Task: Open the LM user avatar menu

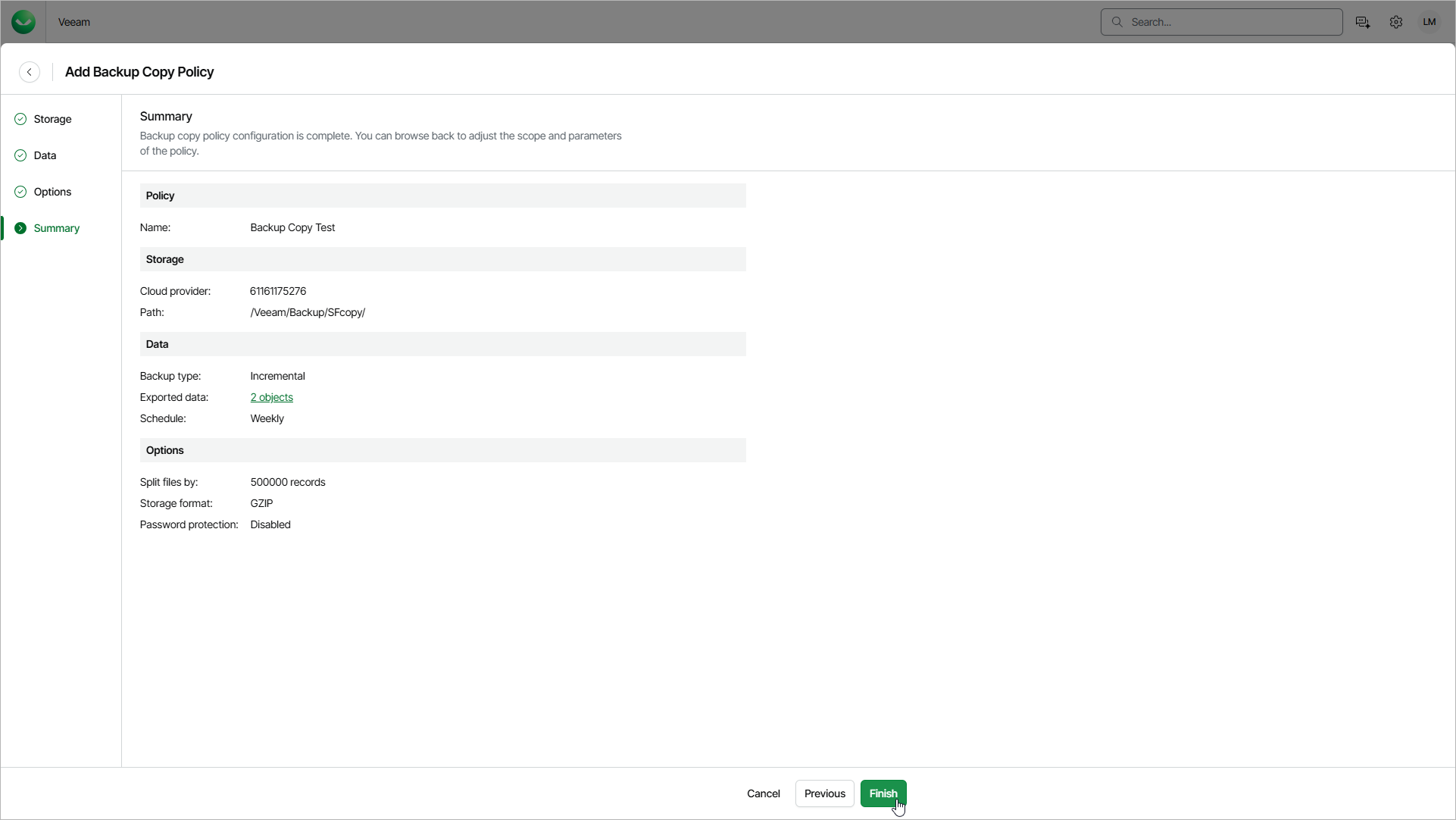Action: [x=1429, y=22]
